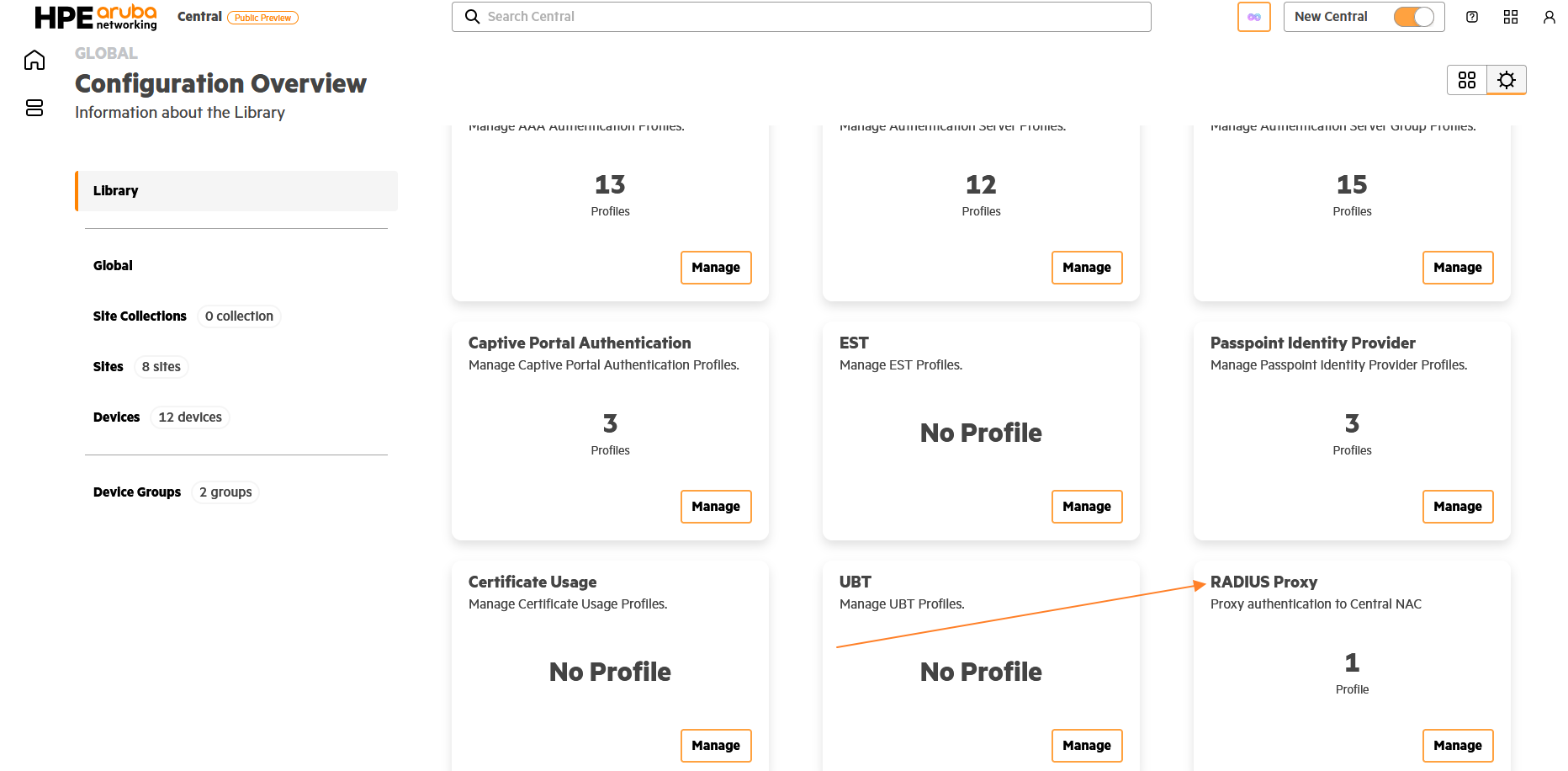Open the Sites entry with 8 sites
Viewport: 1568px width, 771px height.
coord(109,367)
